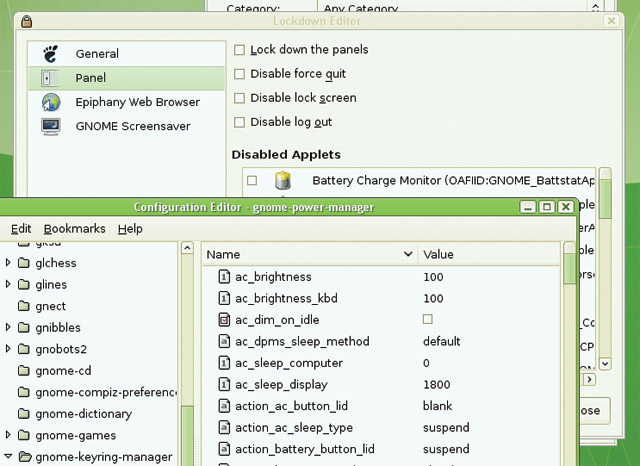Click the action_ac_button_lid value blank

[x=438, y=406]
